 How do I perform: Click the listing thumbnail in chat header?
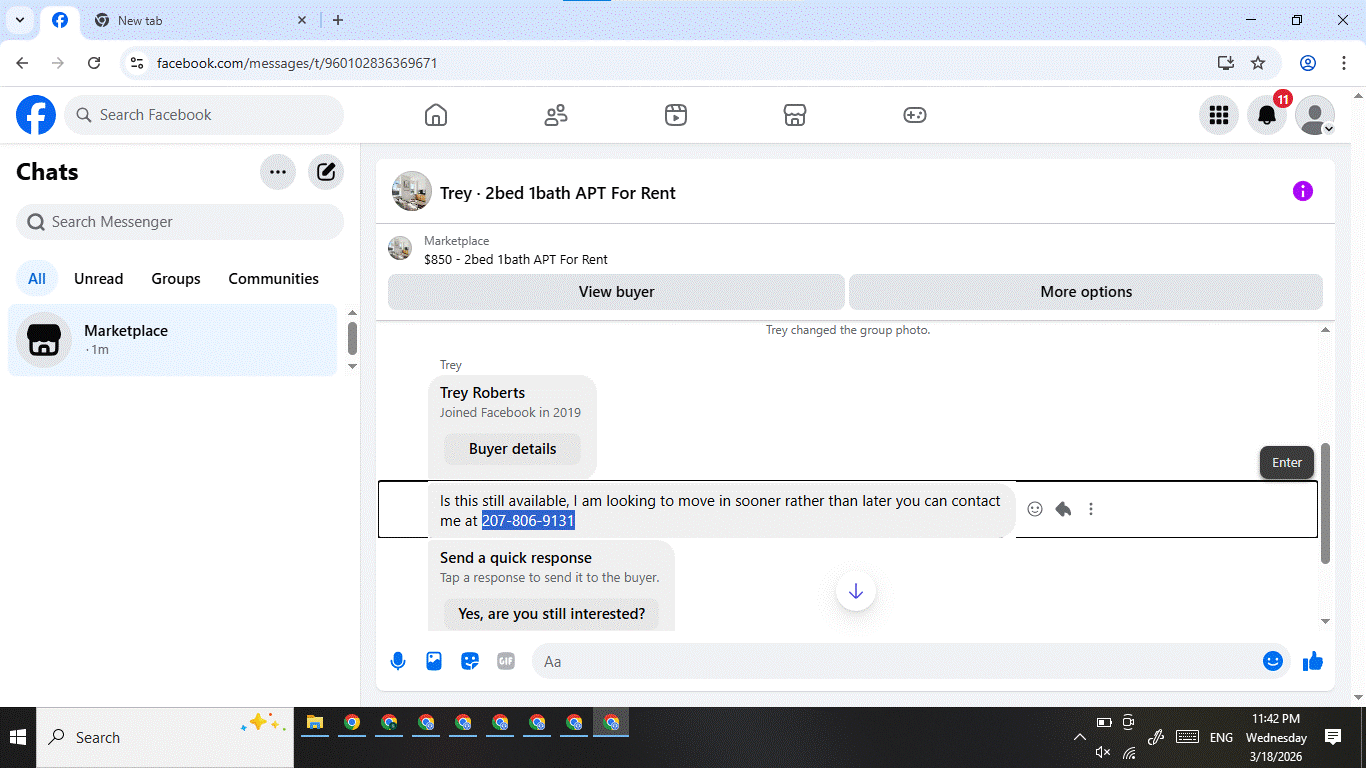(412, 191)
